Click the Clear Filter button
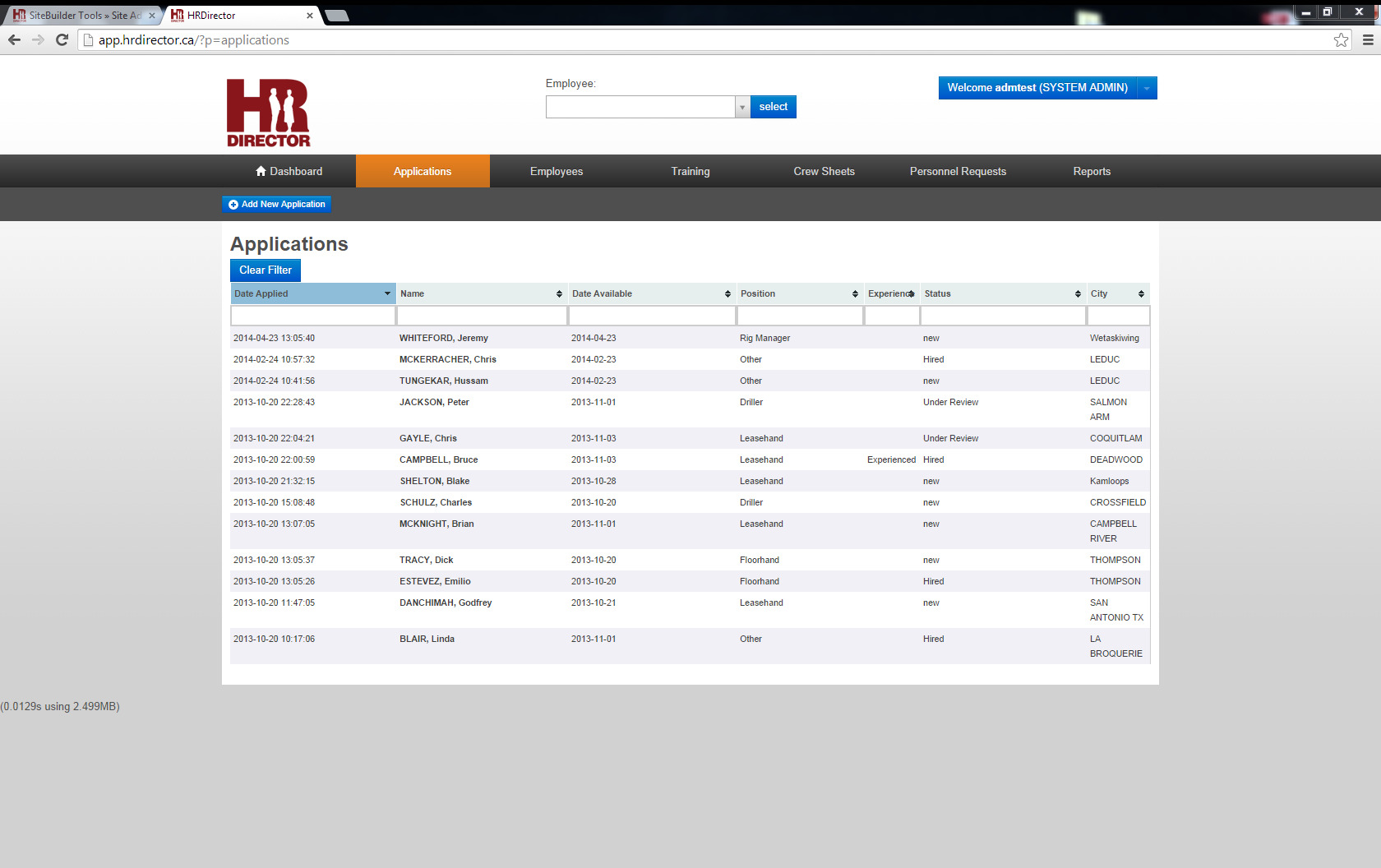 click(x=266, y=270)
